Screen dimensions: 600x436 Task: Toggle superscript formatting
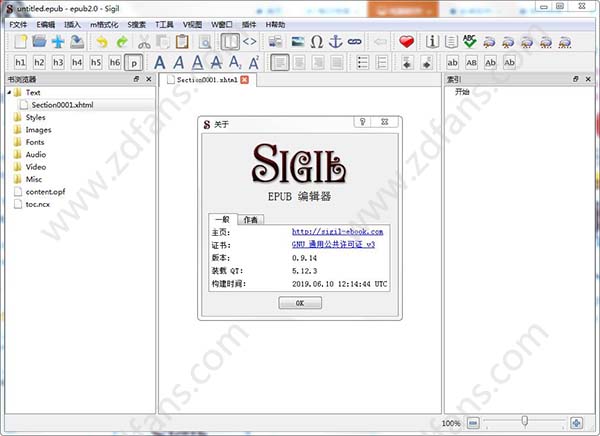254,62
